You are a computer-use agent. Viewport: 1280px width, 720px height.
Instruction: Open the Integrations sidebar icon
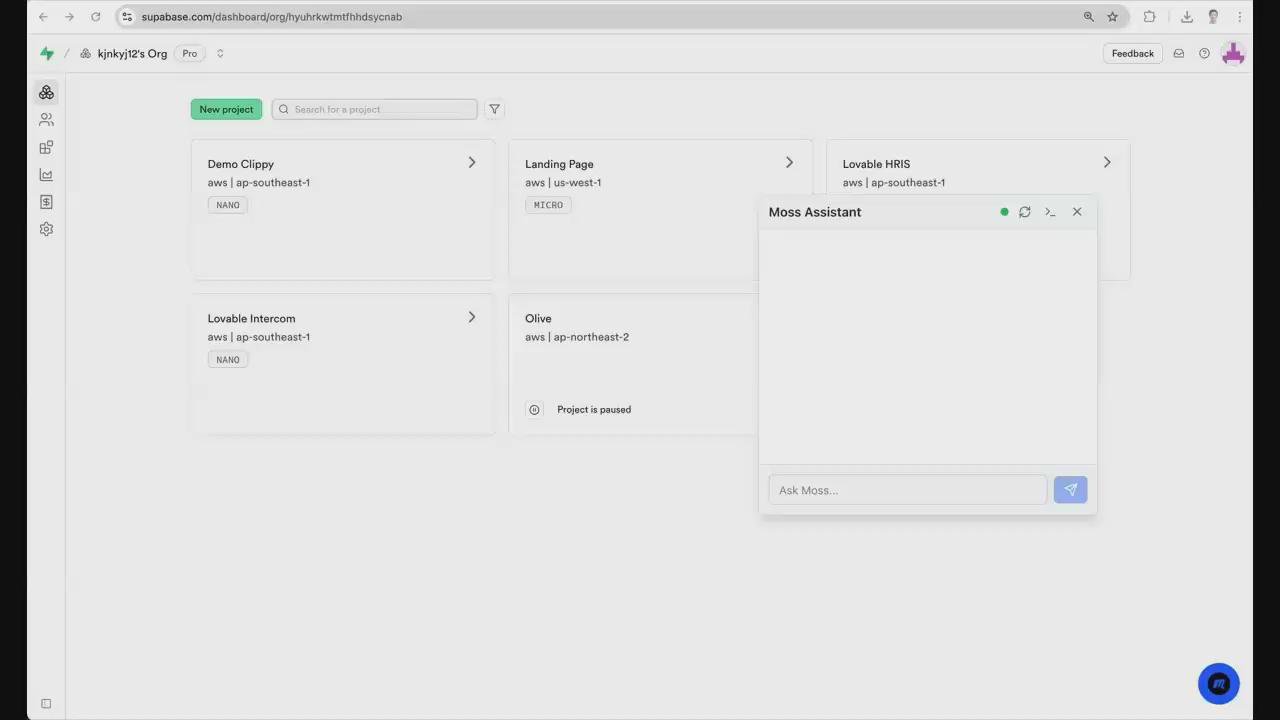[x=46, y=147]
